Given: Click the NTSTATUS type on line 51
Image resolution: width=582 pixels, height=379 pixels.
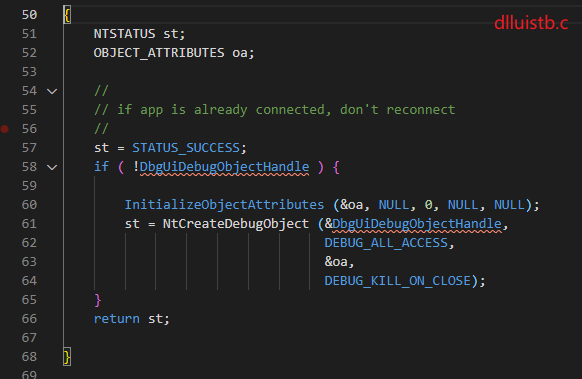Looking at the screenshot, I should (124, 34).
